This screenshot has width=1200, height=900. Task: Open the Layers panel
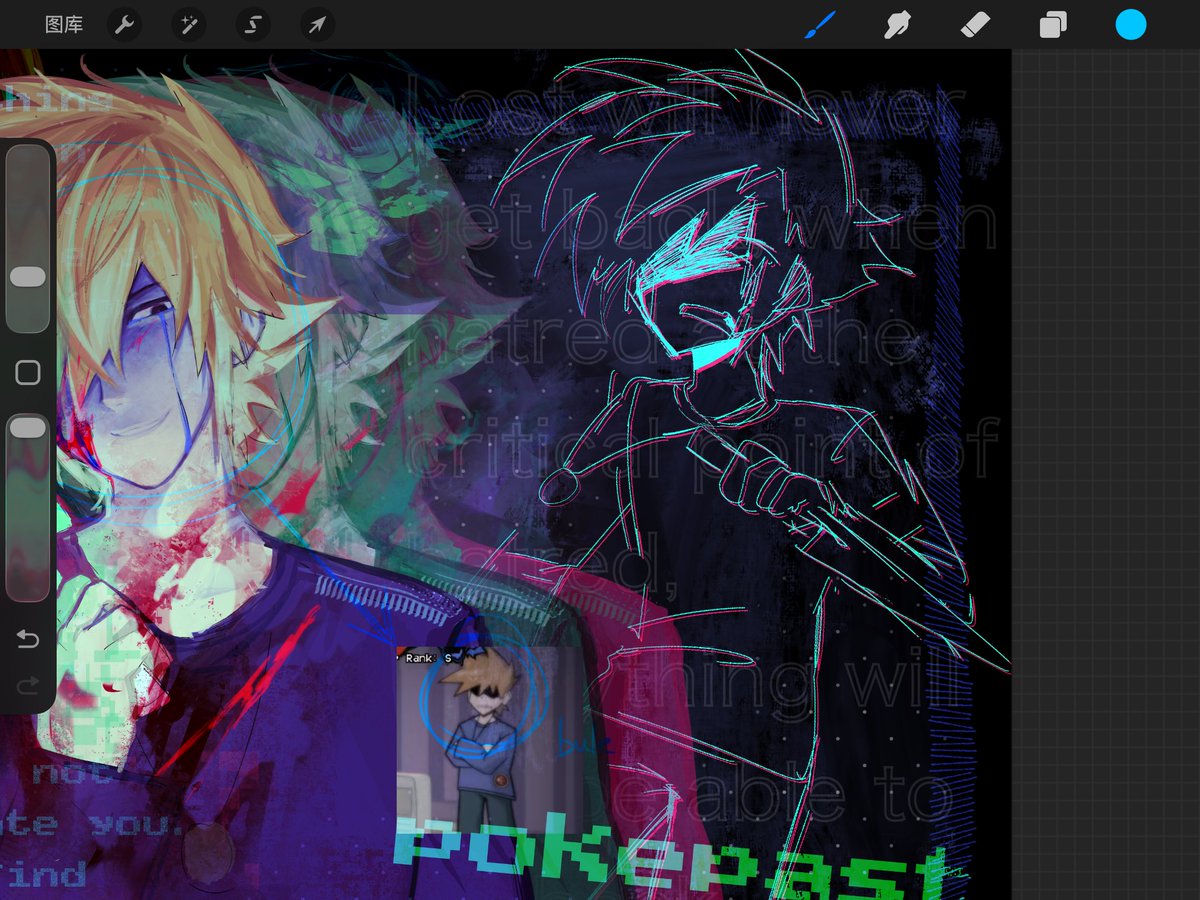click(1053, 25)
